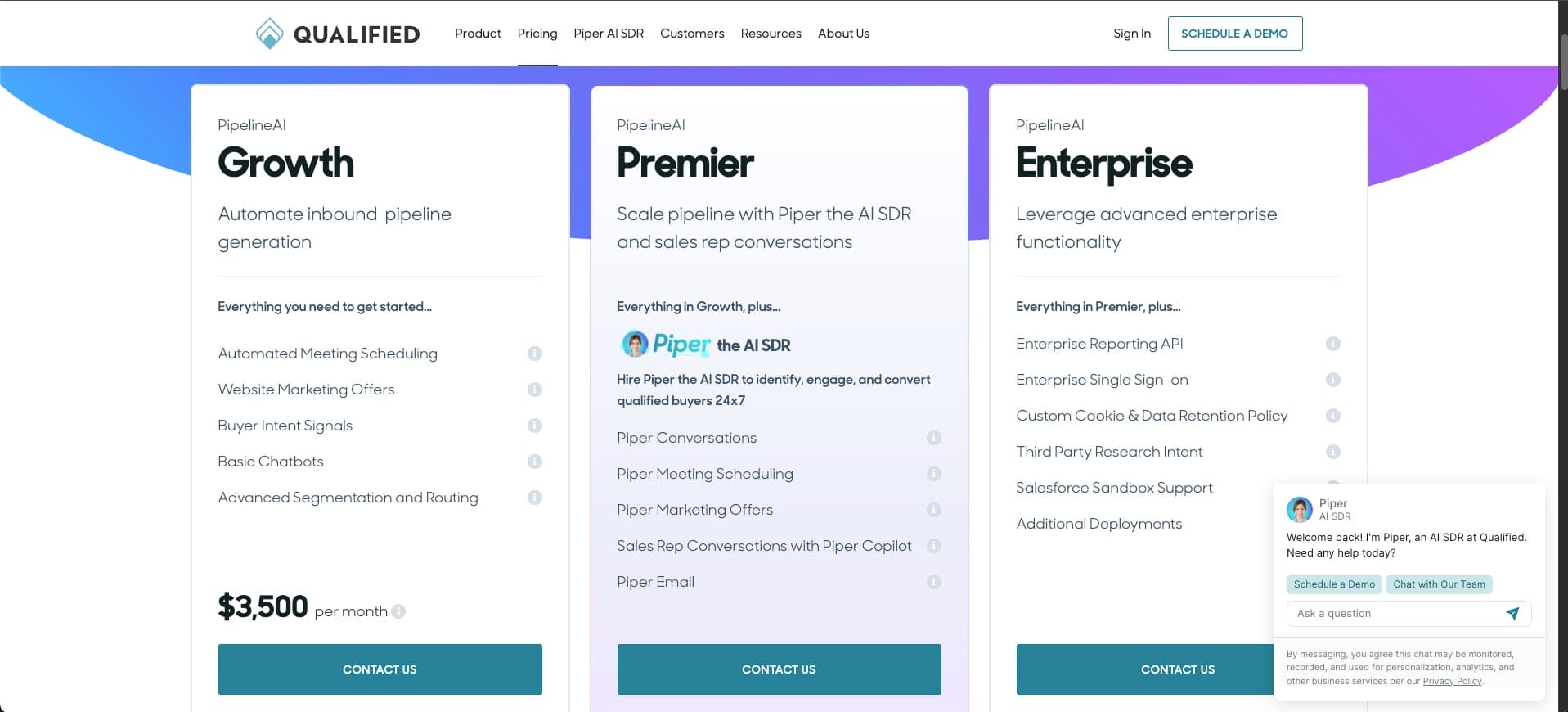Viewport: 1568px width, 712px height.
Task: Select the Resources menu item
Action: point(770,34)
